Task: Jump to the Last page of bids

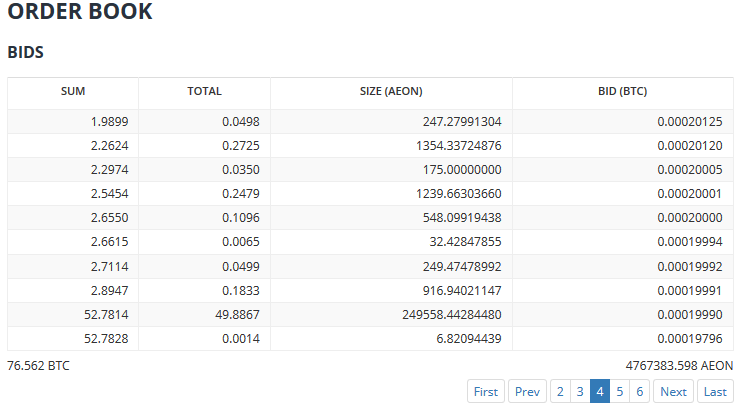Action: point(715,391)
